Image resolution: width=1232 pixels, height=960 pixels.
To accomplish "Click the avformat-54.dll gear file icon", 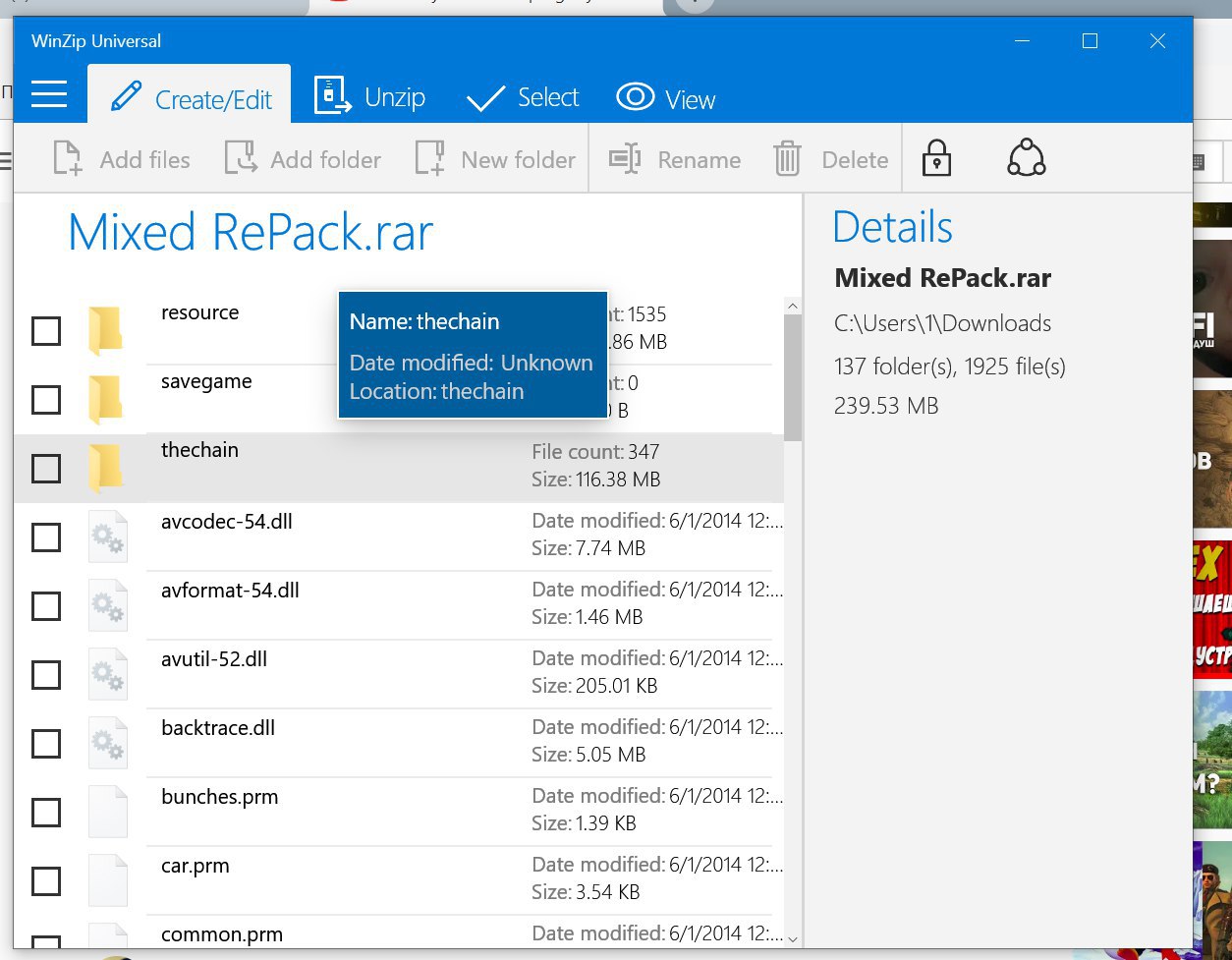I will pos(107,605).
